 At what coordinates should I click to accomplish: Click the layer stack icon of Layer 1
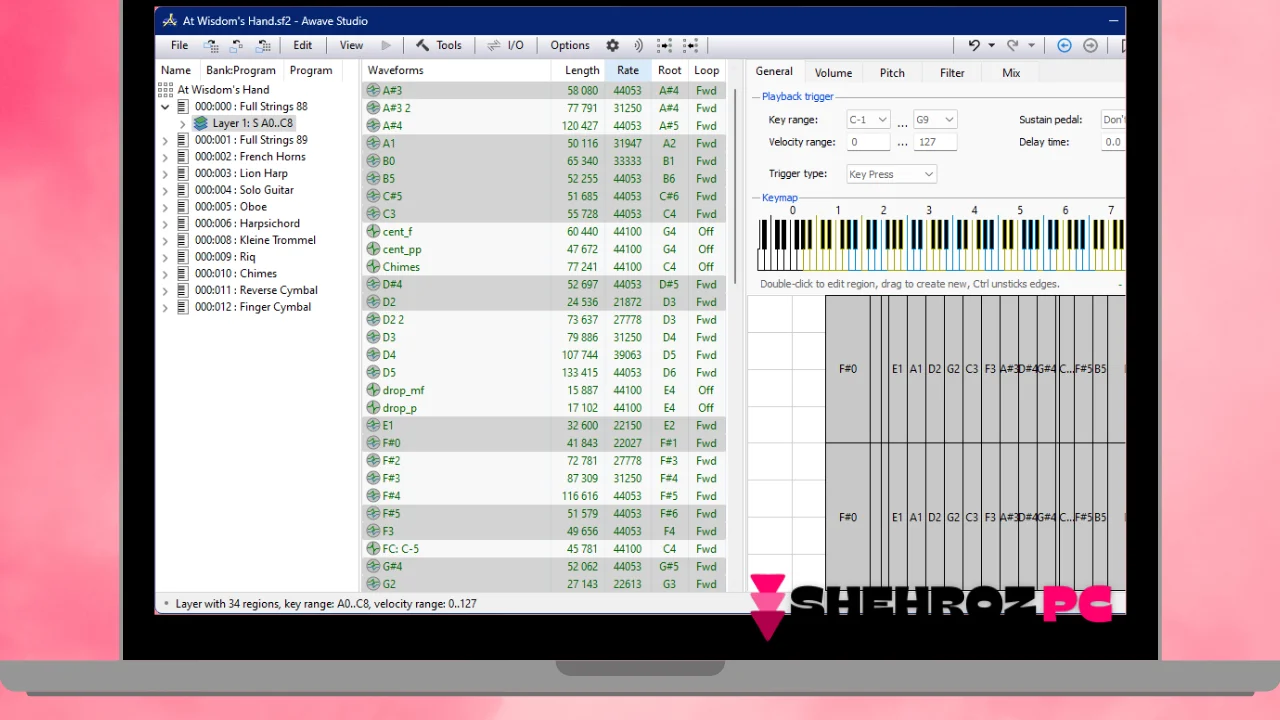201,123
